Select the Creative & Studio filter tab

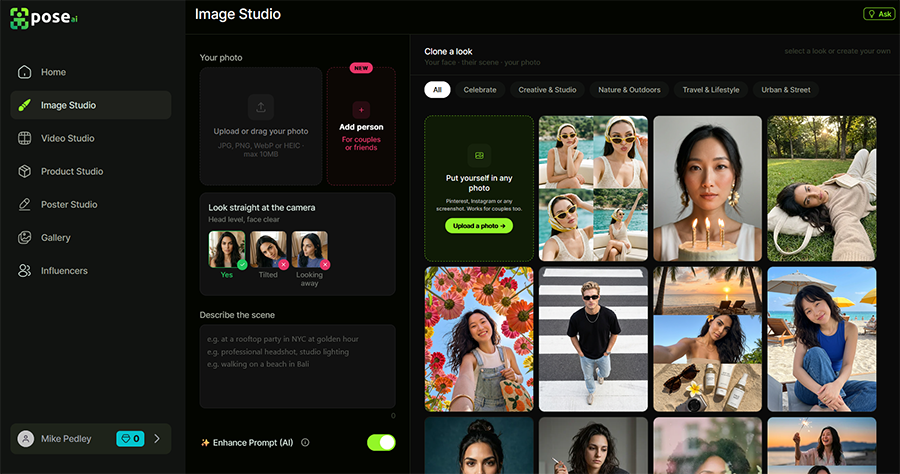547,90
